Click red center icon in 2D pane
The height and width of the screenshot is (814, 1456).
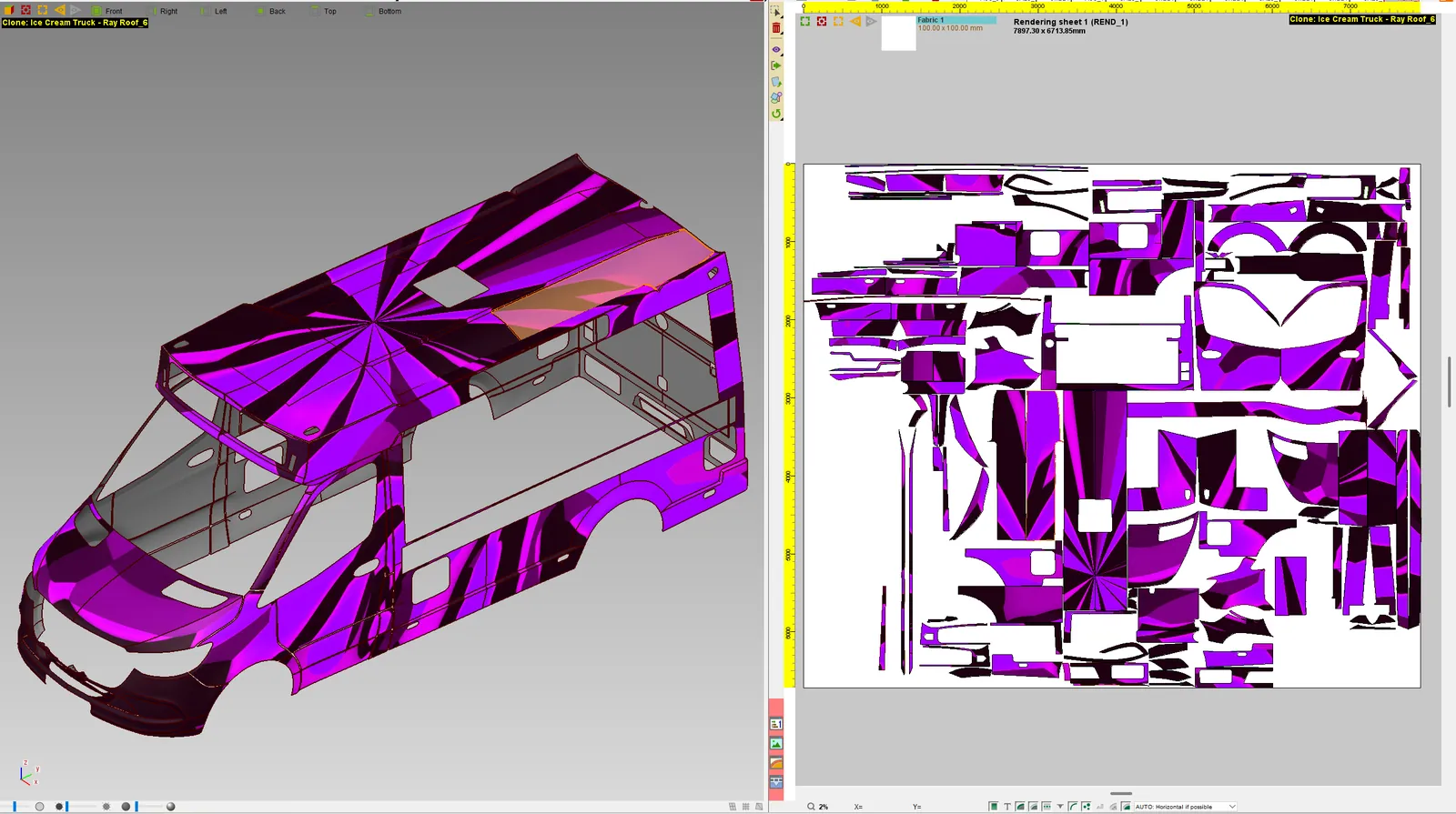[x=822, y=21]
